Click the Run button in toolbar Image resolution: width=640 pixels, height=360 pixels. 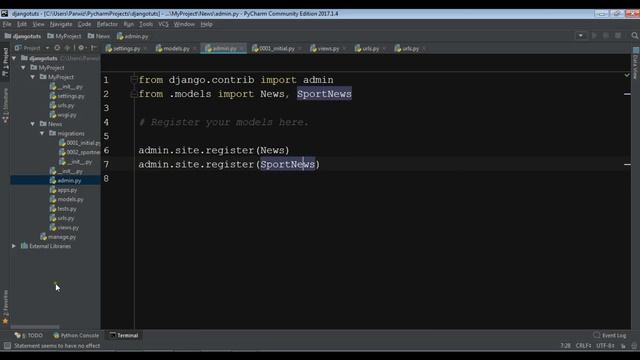pyautogui.click(x=594, y=36)
